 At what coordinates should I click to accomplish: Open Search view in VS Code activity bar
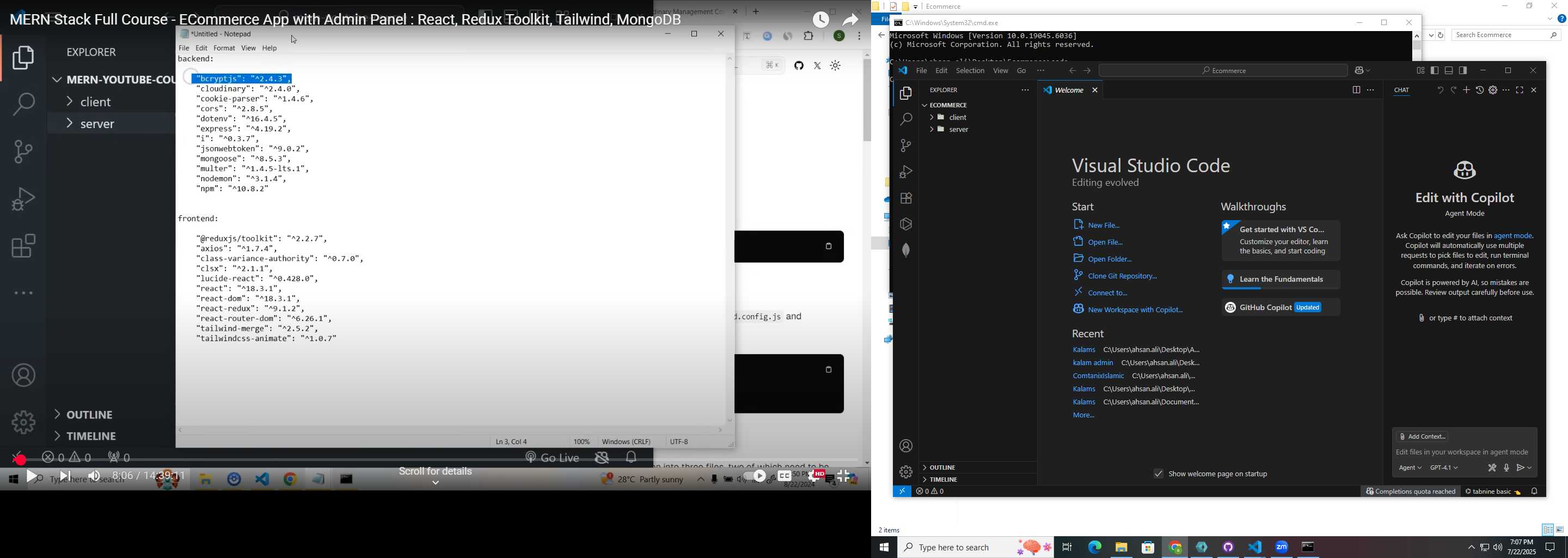[906, 119]
